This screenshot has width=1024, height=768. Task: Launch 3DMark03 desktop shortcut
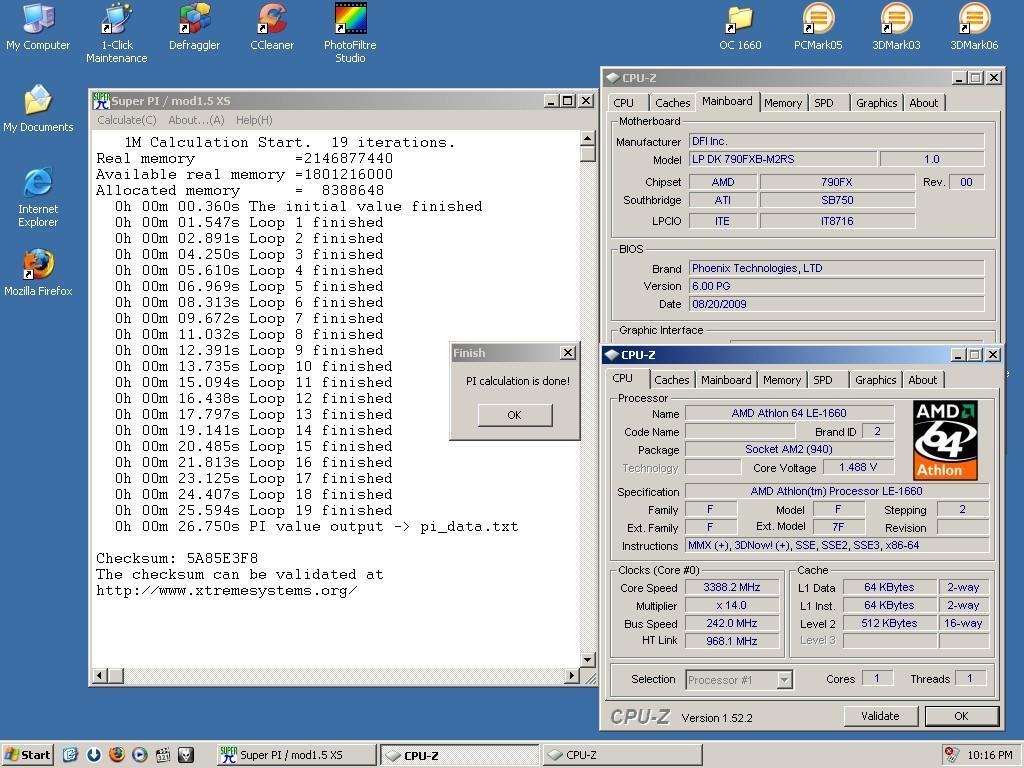(896, 27)
